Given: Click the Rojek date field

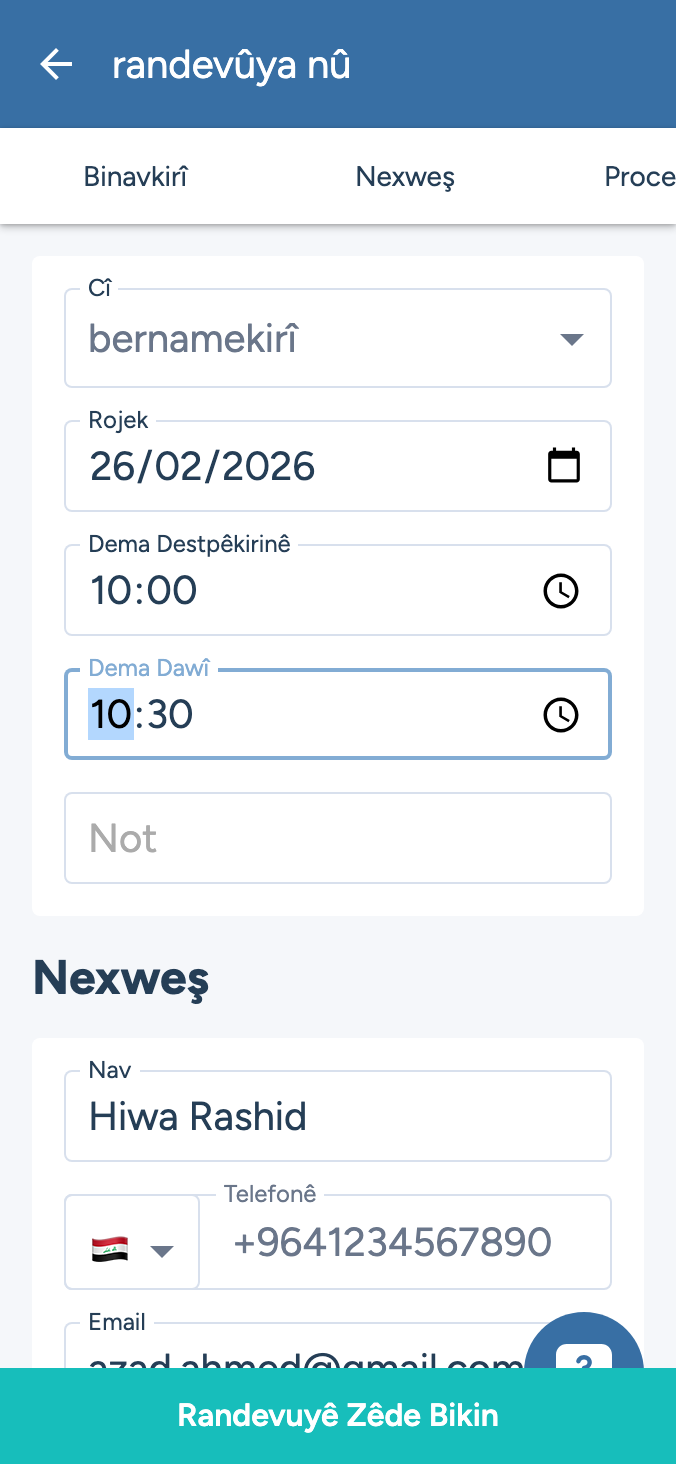Looking at the screenshot, I should (x=300, y=467).
